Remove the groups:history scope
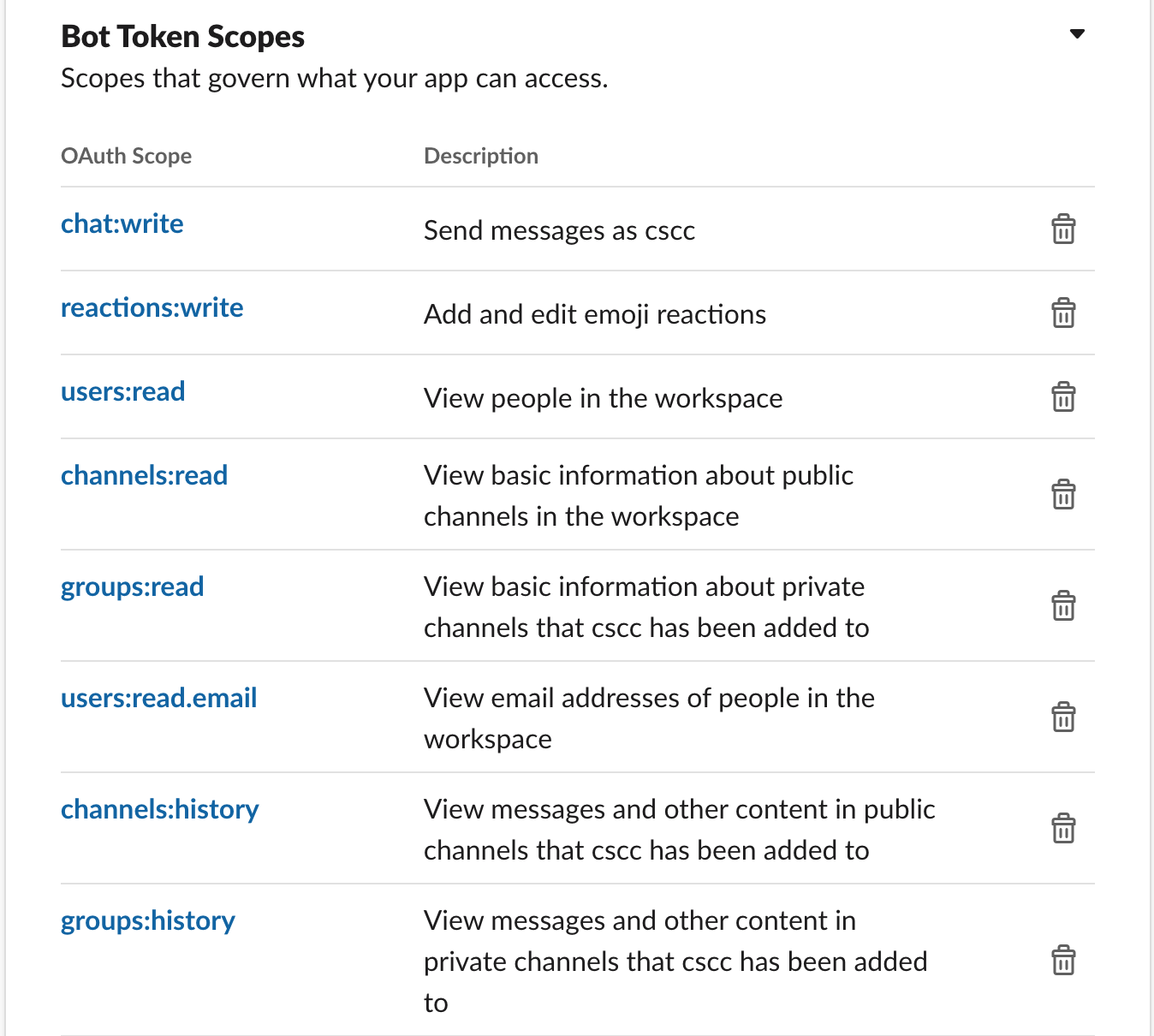Viewport: 1154px width, 1036px height. point(1063,961)
